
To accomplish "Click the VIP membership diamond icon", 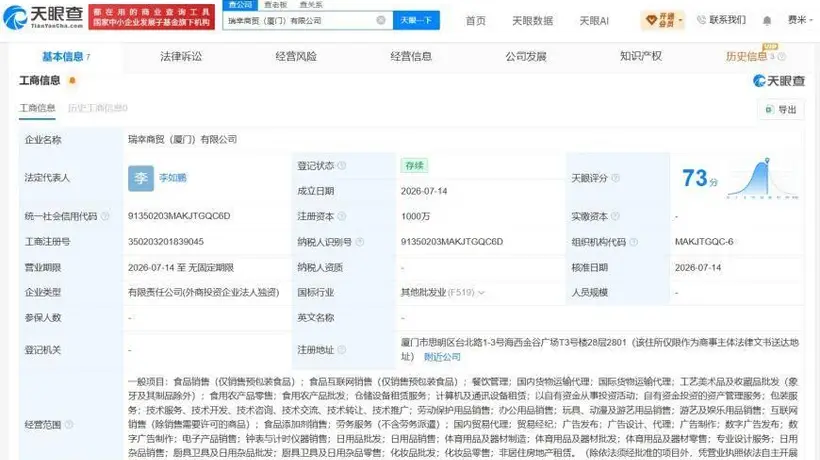I will coord(651,20).
